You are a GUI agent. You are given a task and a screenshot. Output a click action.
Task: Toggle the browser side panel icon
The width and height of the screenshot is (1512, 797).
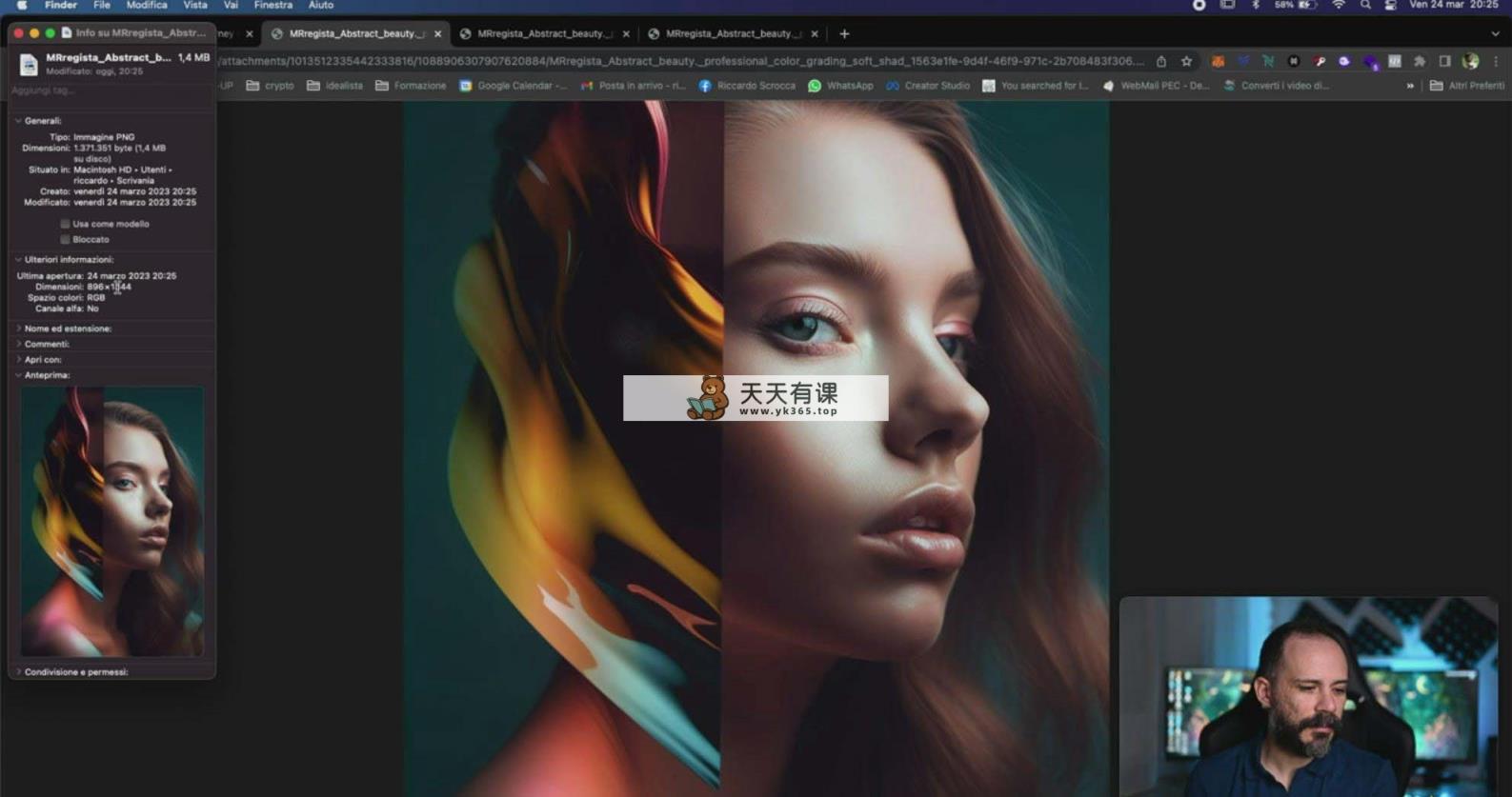point(1445,61)
